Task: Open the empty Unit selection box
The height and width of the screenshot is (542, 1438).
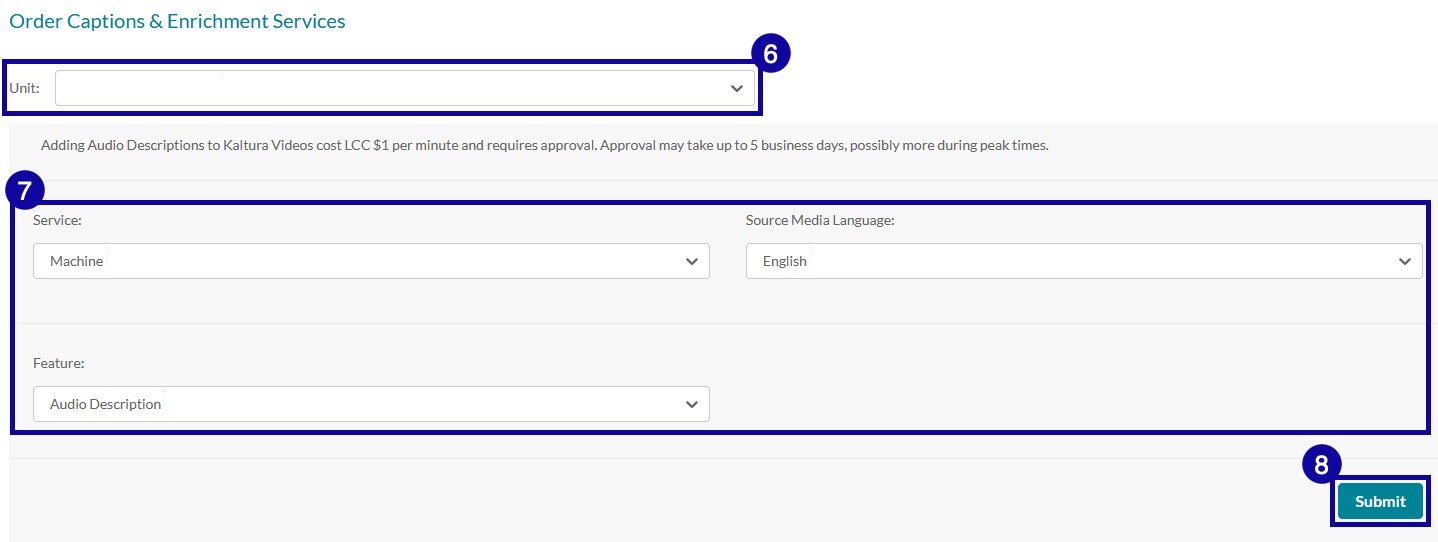Action: tap(390, 88)
